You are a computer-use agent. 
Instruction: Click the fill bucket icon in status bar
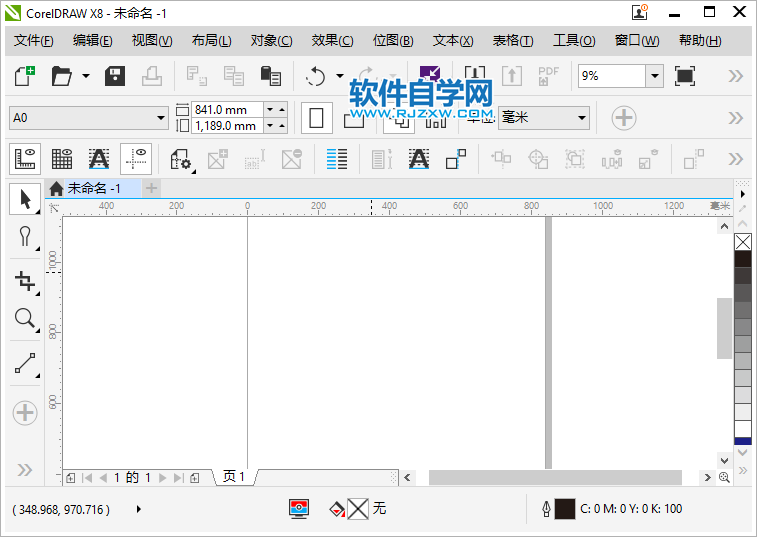pyautogui.click(x=336, y=509)
